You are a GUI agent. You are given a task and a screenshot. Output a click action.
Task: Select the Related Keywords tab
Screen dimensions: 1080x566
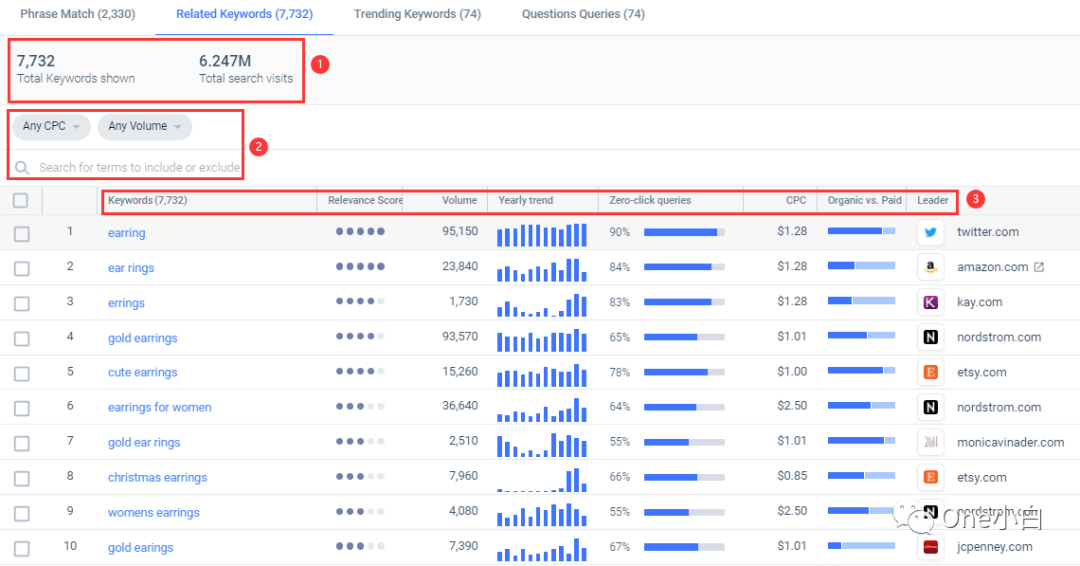point(245,14)
